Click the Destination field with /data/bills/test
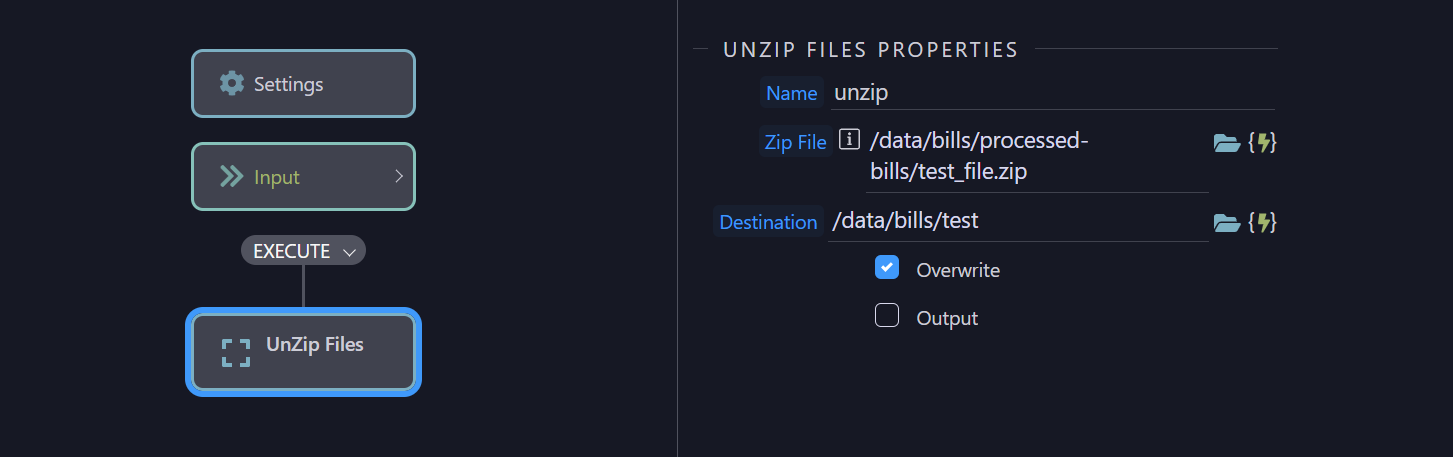The height and width of the screenshot is (457, 1453). click(1018, 221)
